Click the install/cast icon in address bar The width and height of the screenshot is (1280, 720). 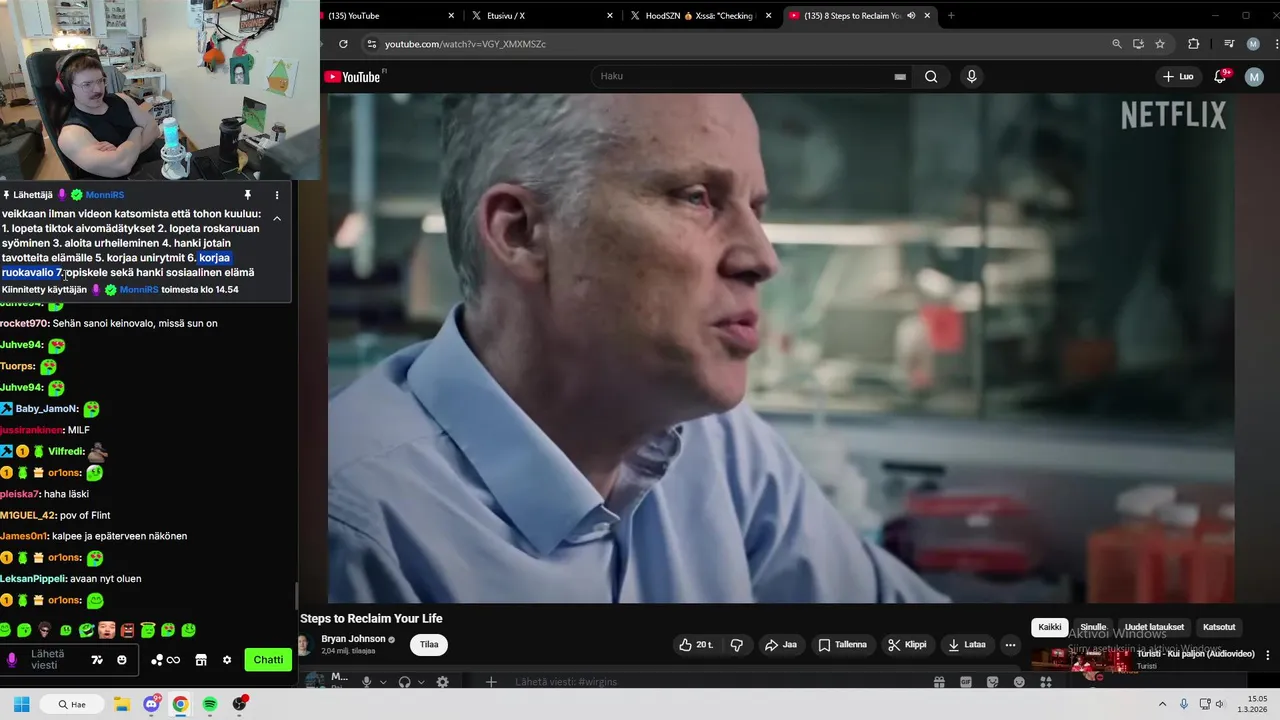pos(1138,44)
